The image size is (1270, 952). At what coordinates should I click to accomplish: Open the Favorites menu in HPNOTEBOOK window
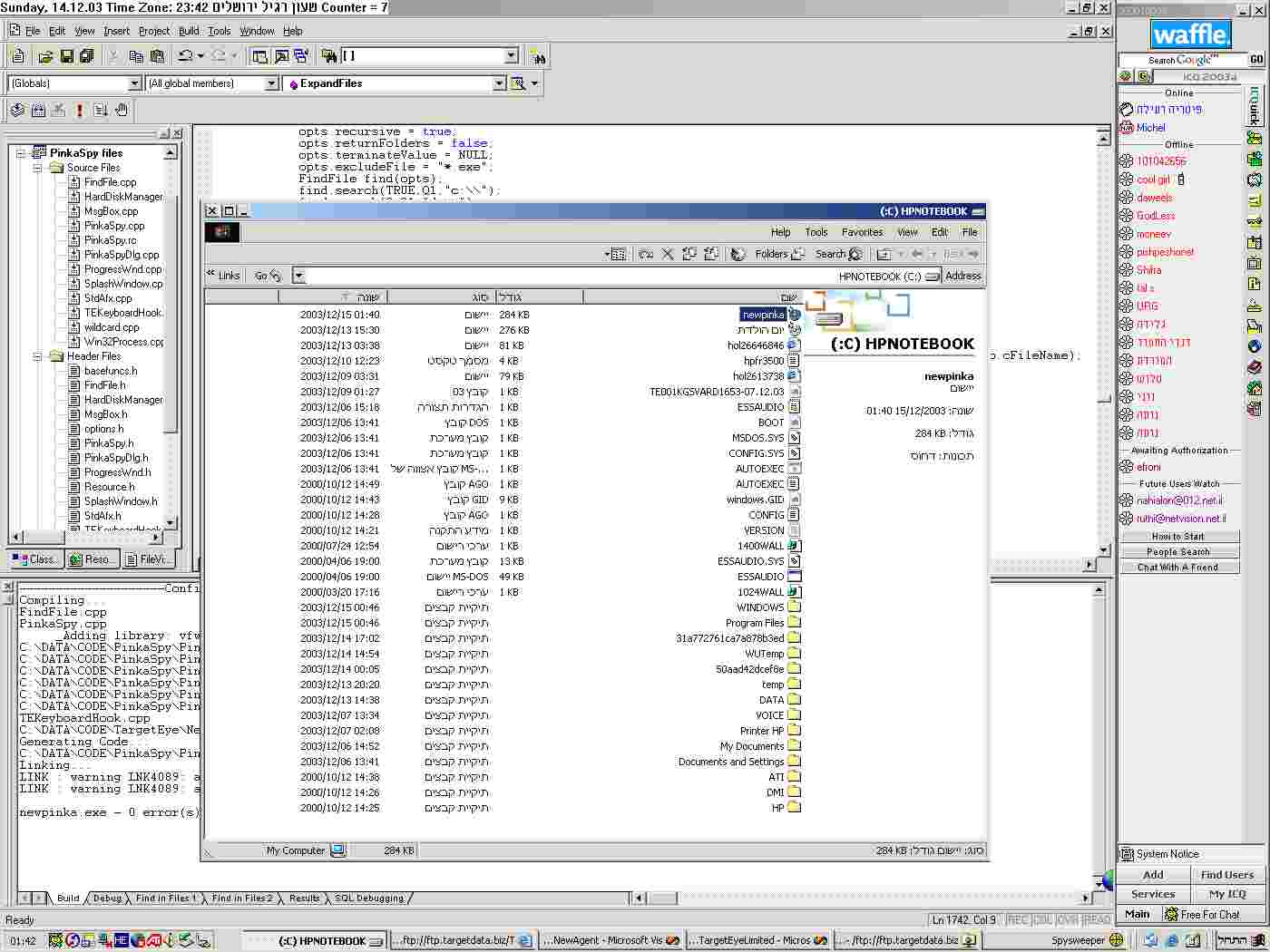tap(862, 232)
